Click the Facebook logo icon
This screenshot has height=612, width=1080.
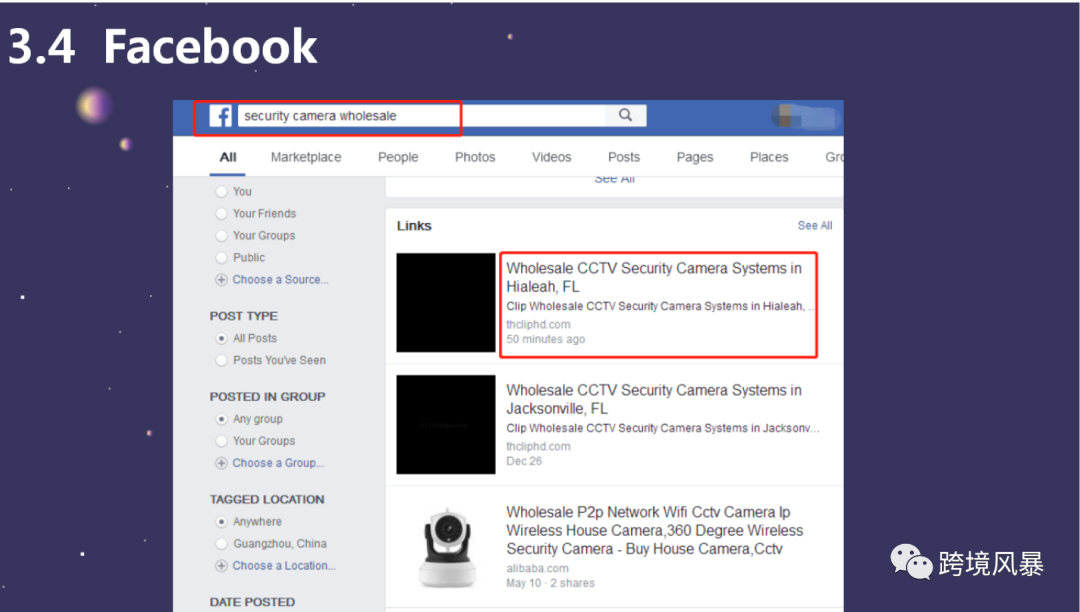[x=220, y=116]
